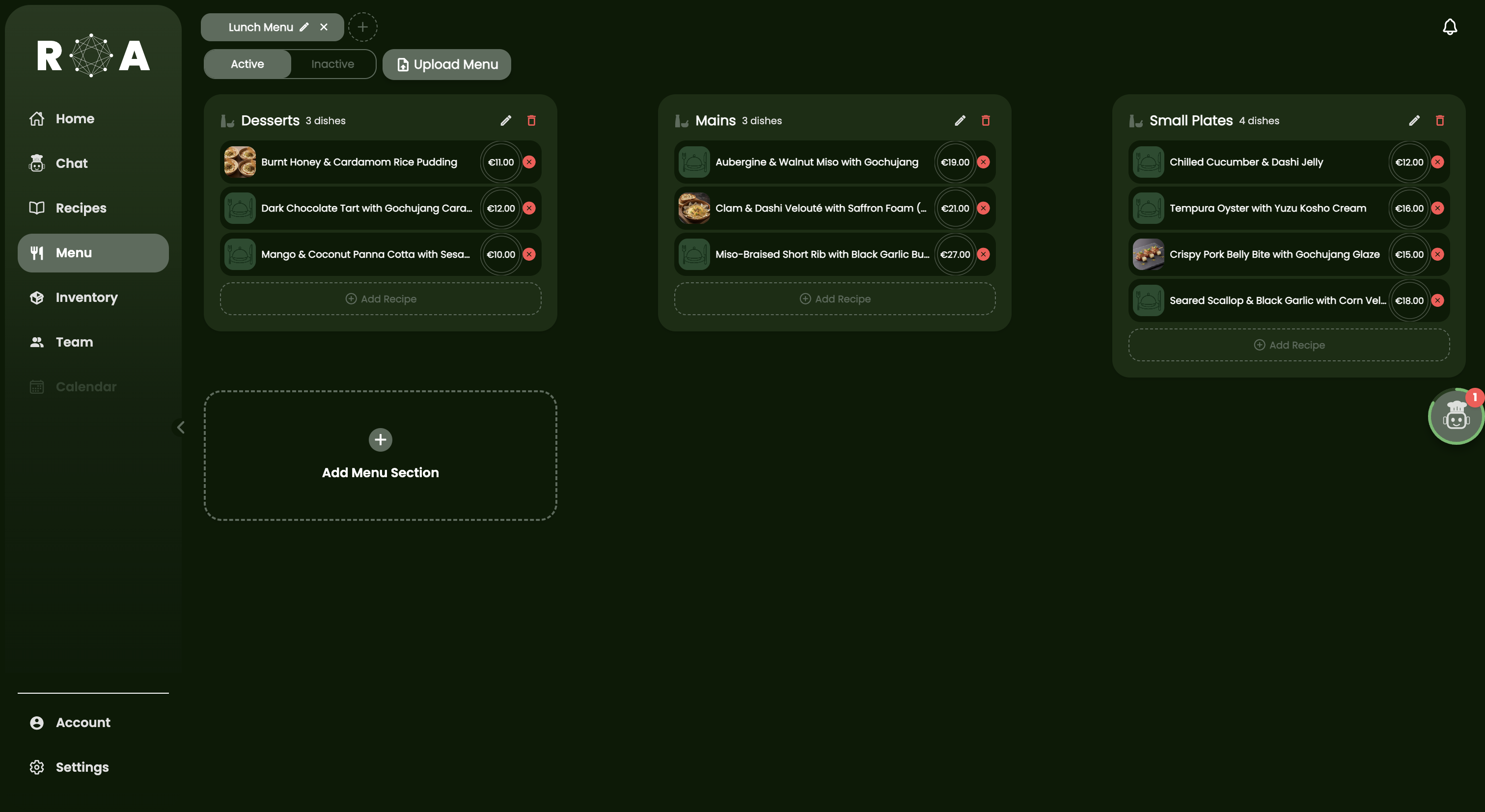Remove Mango & Coconut Panna Cotta dish

click(x=529, y=254)
